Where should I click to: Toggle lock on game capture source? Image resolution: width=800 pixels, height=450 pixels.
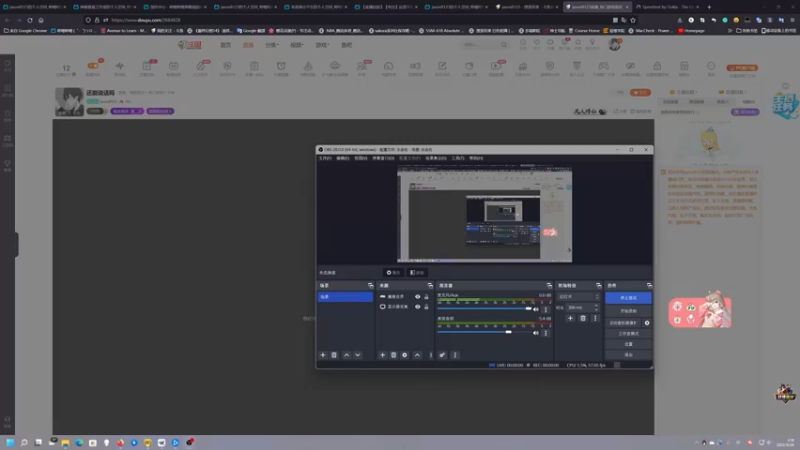click(x=427, y=296)
